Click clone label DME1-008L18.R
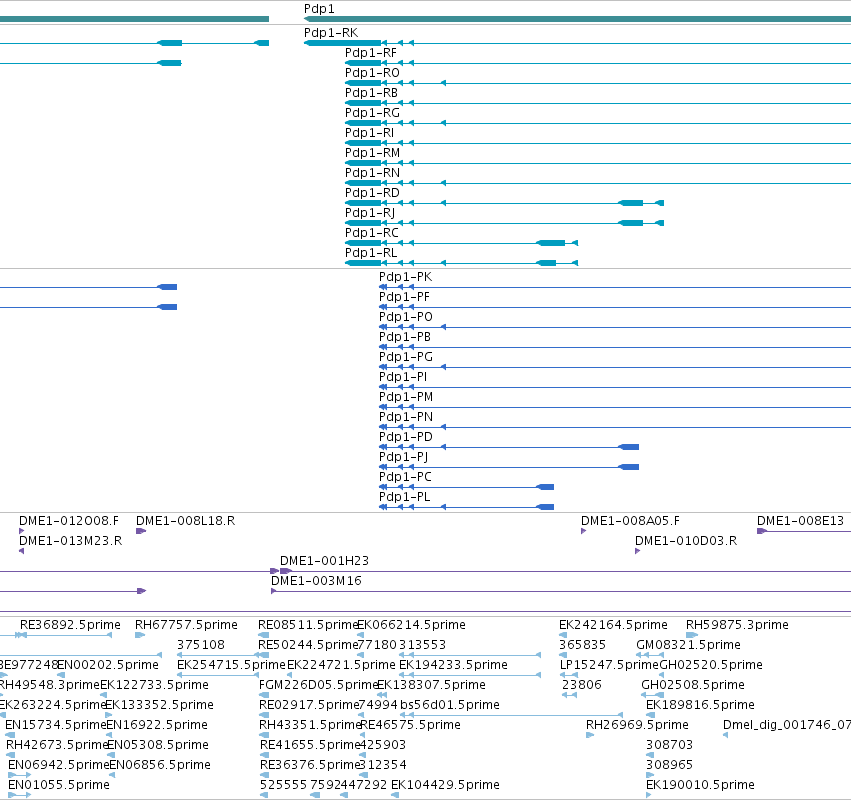Image resolution: width=851 pixels, height=800 pixels. coord(186,521)
